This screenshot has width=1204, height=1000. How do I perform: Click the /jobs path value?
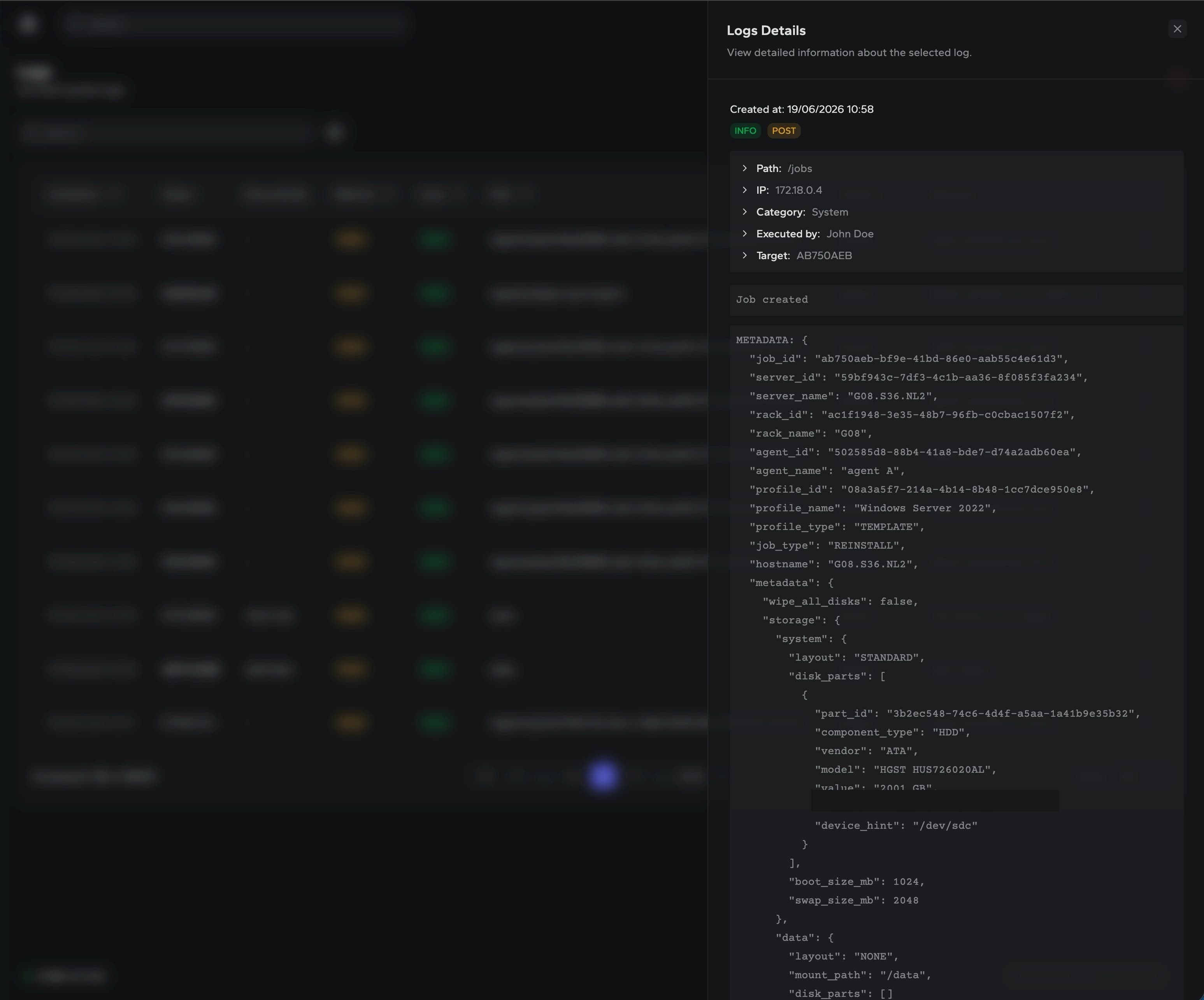click(800, 168)
